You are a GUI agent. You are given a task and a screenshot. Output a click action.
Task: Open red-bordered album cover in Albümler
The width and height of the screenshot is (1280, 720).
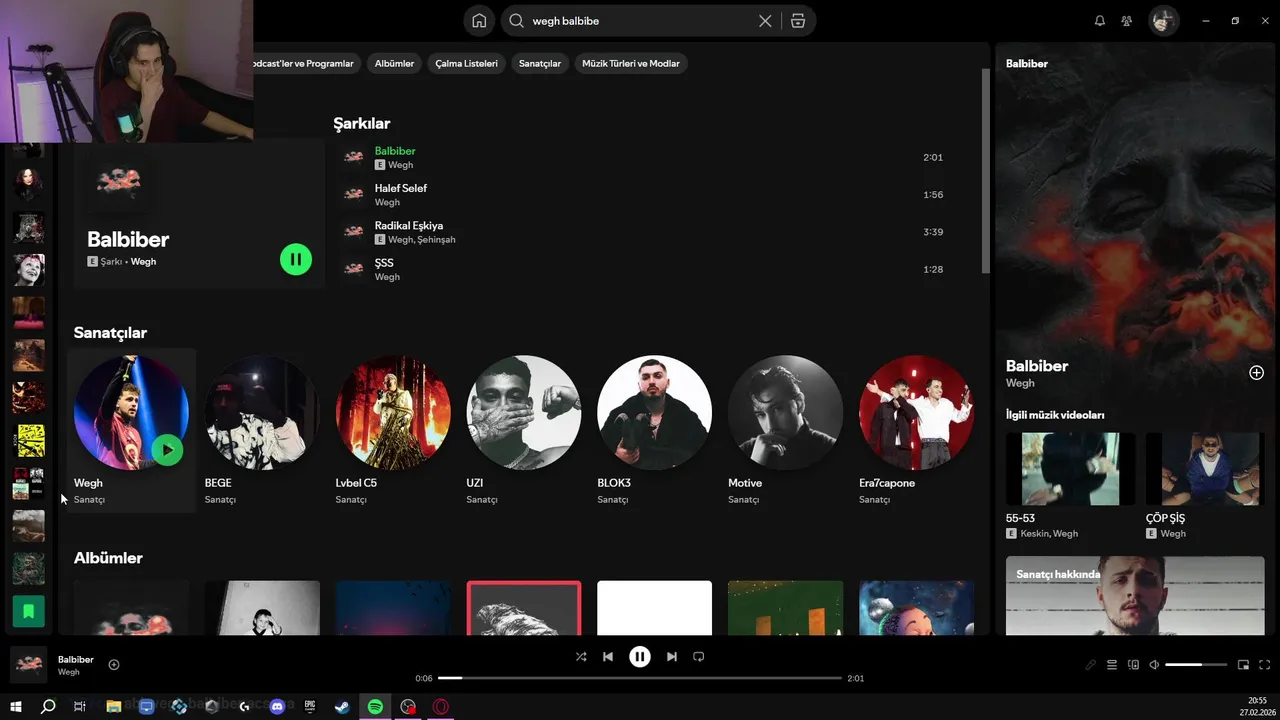(524, 608)
